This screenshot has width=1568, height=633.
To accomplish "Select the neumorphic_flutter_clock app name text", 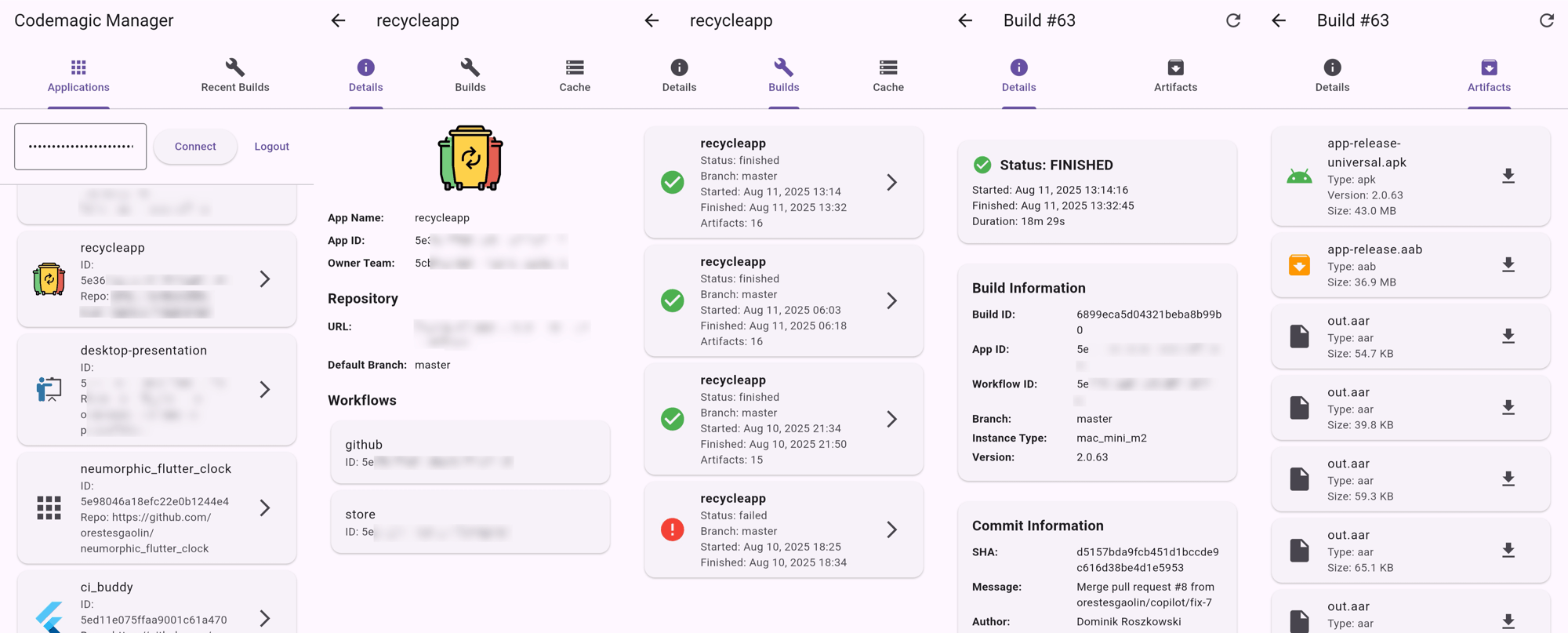I will click(156, 468).
